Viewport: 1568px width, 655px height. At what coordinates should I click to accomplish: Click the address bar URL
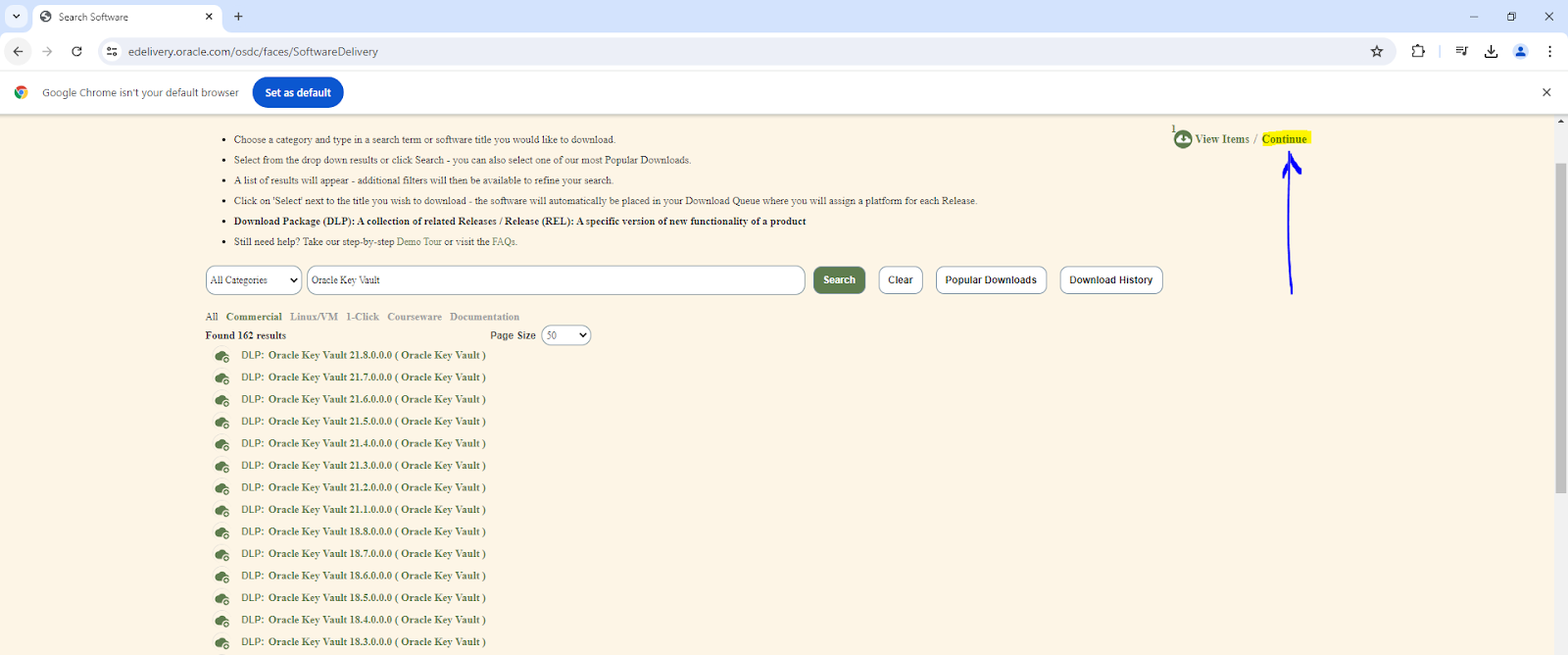(x=253, y=52)
